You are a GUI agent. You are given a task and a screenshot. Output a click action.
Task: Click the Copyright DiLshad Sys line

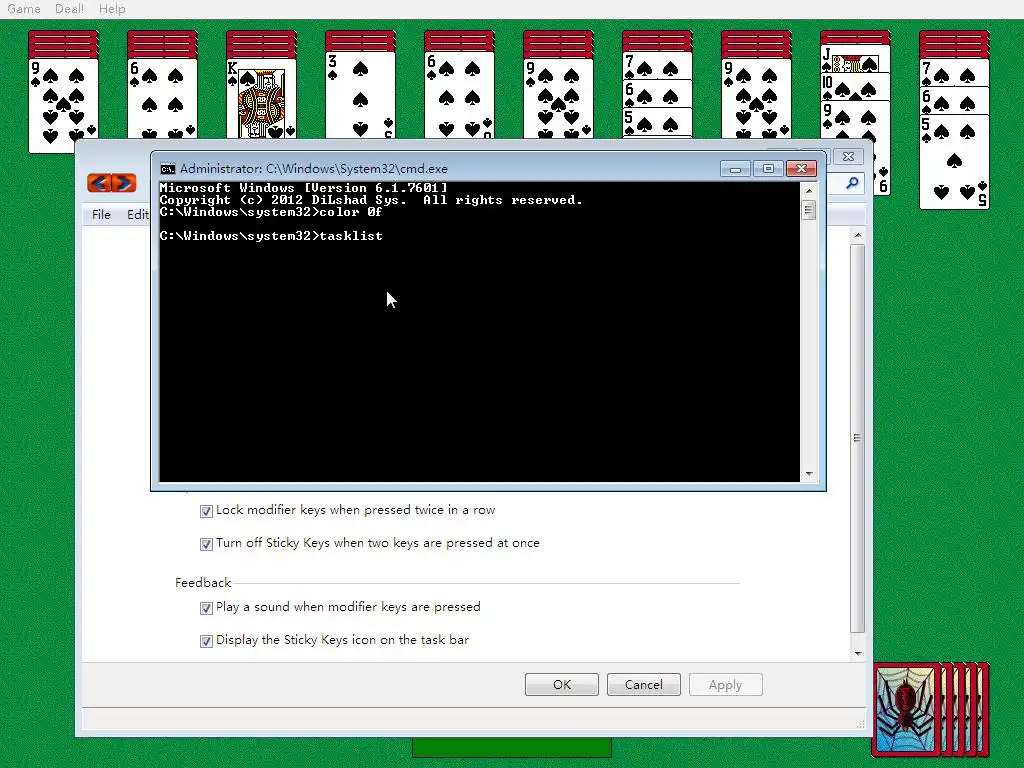tap(371, 200)
